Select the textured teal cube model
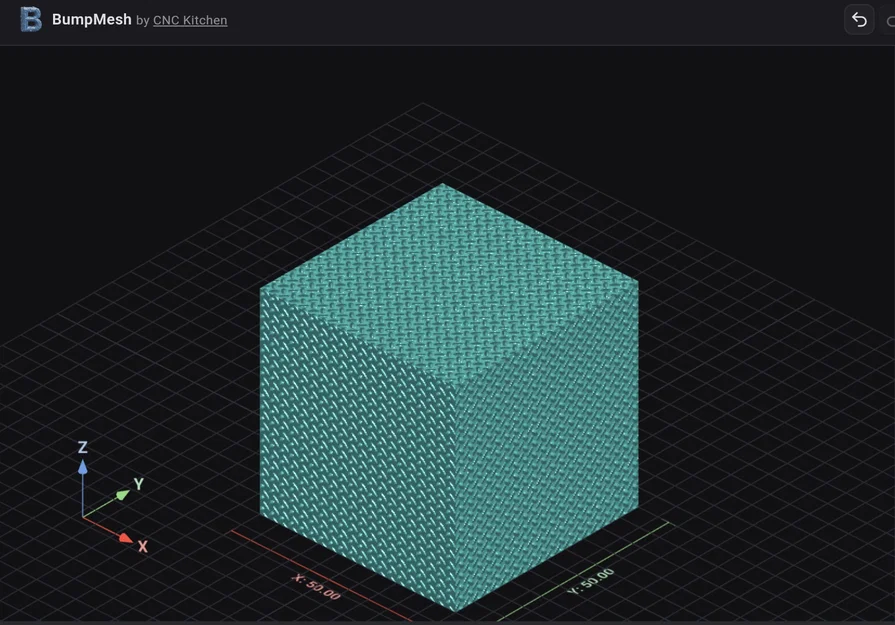The height and width of the screenshot is (625, 895). pos(449,397)
